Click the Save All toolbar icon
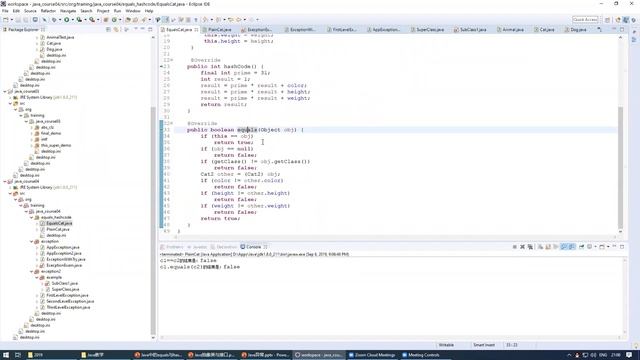This screenshot has width=640, height=360. pyautogui.click(x=25, y=20)
